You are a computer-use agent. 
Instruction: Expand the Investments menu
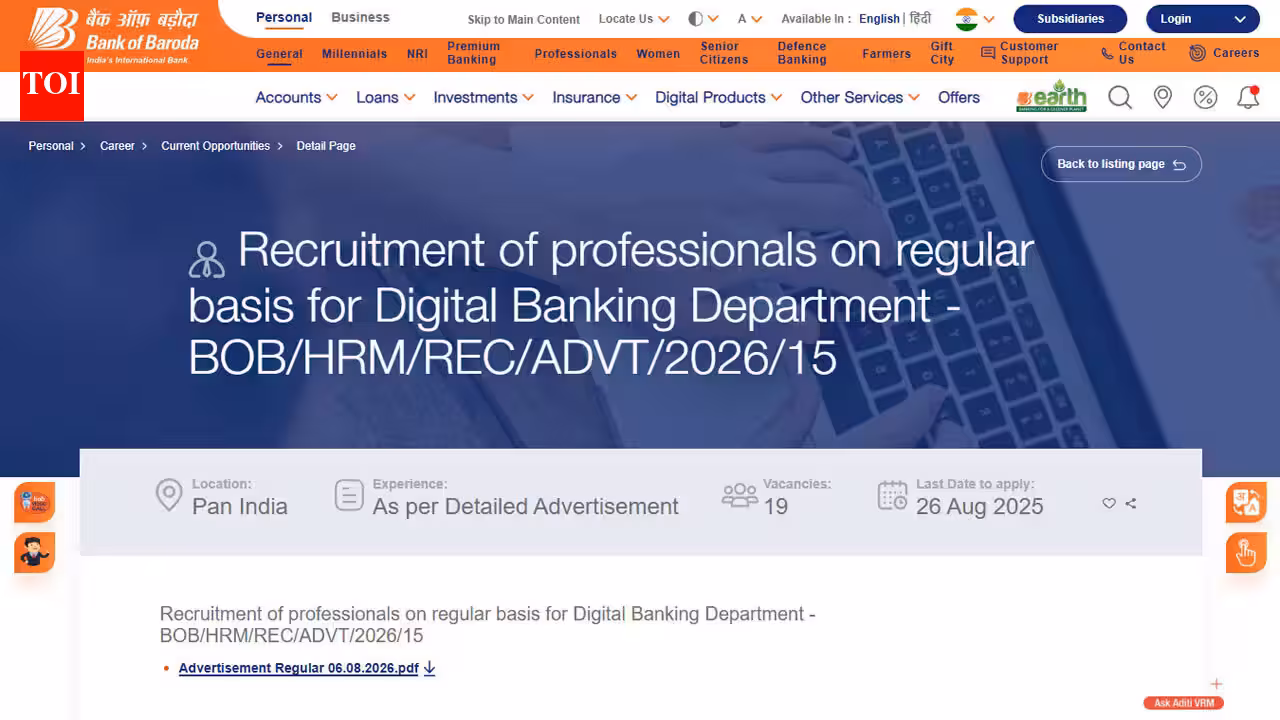[484, 97]
